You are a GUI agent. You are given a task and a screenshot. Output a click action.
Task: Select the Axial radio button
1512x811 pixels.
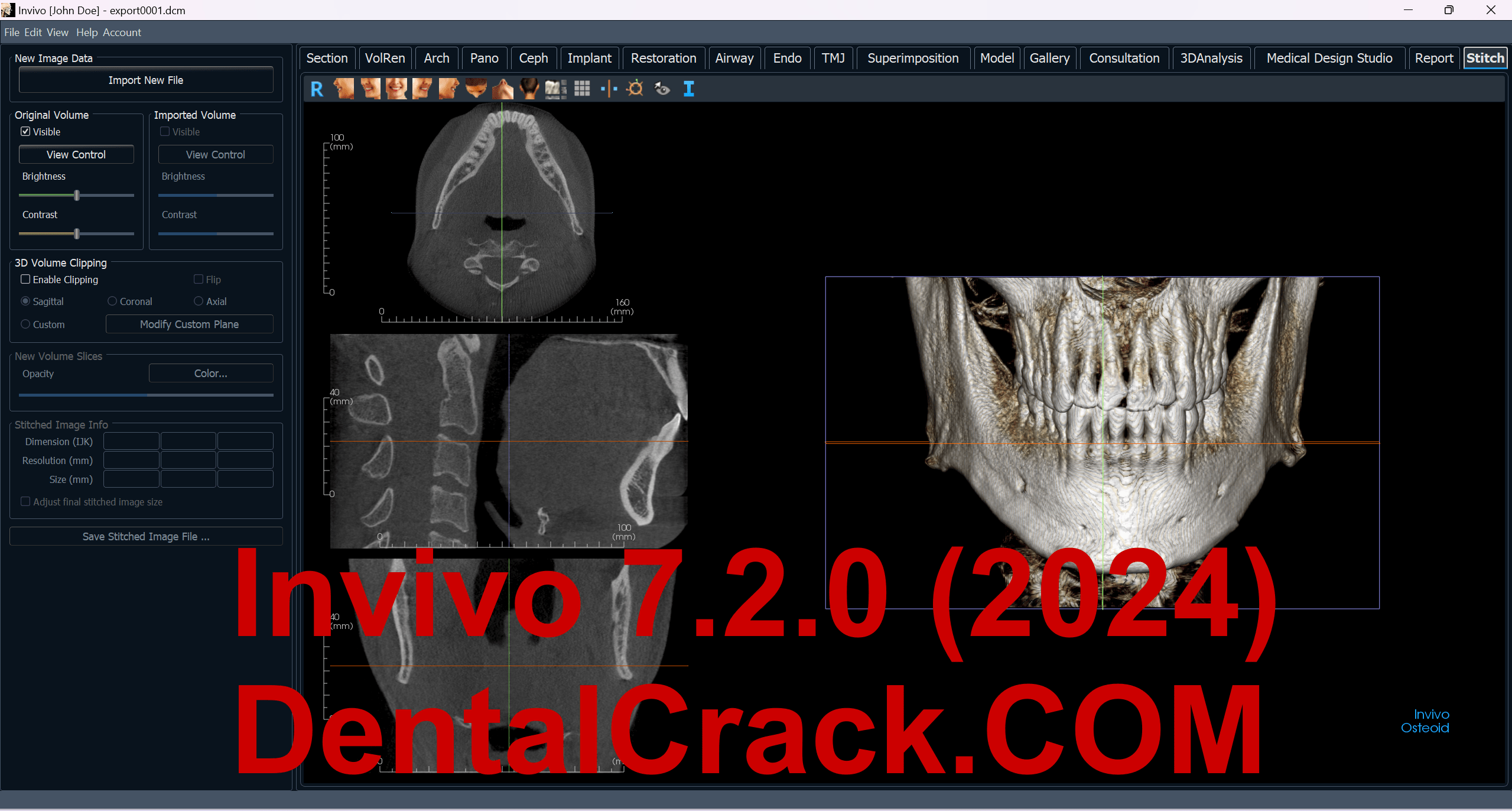pyautogui.click(x=199, y=301)
